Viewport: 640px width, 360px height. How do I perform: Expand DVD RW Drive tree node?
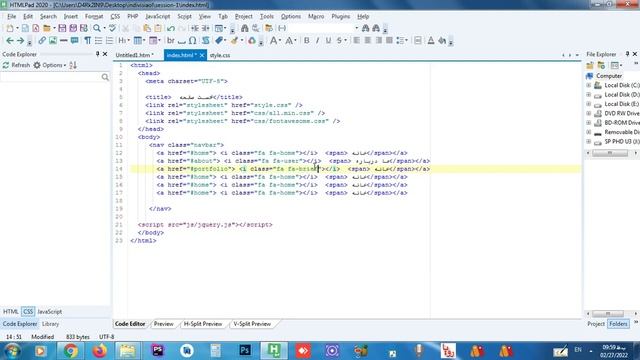(589, 113)
